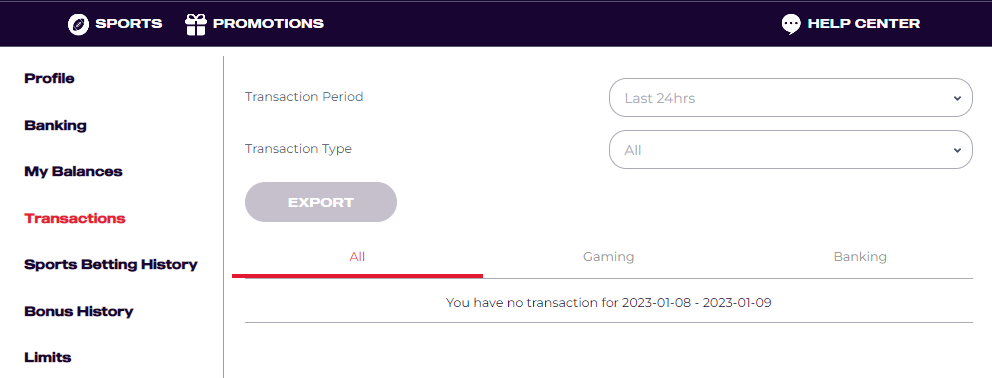
Task: Select the All transactions tab
Action: (x=357, y=256)
